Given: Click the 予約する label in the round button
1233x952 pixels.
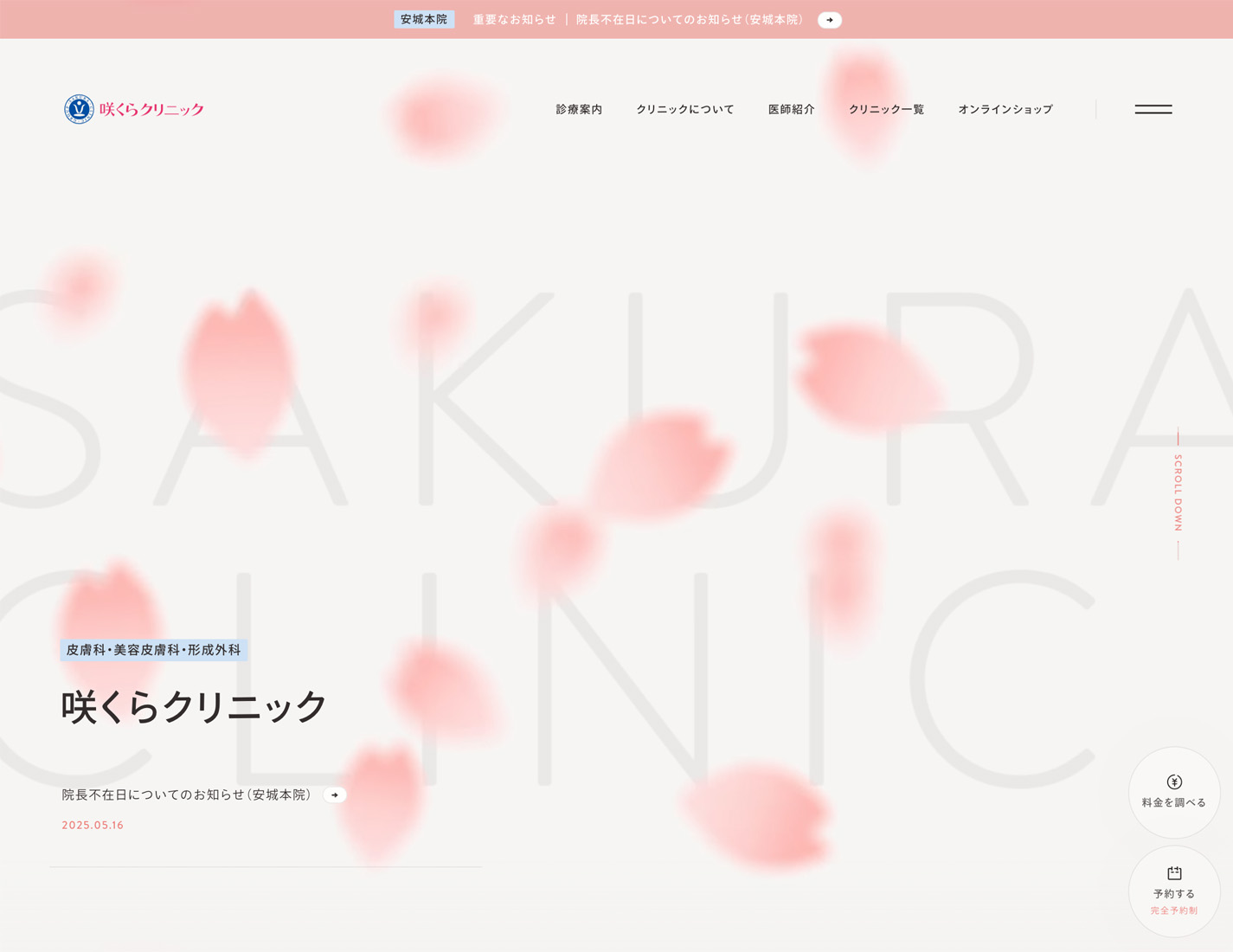Looking at the screenshot, I should [x=1174, y=894].
